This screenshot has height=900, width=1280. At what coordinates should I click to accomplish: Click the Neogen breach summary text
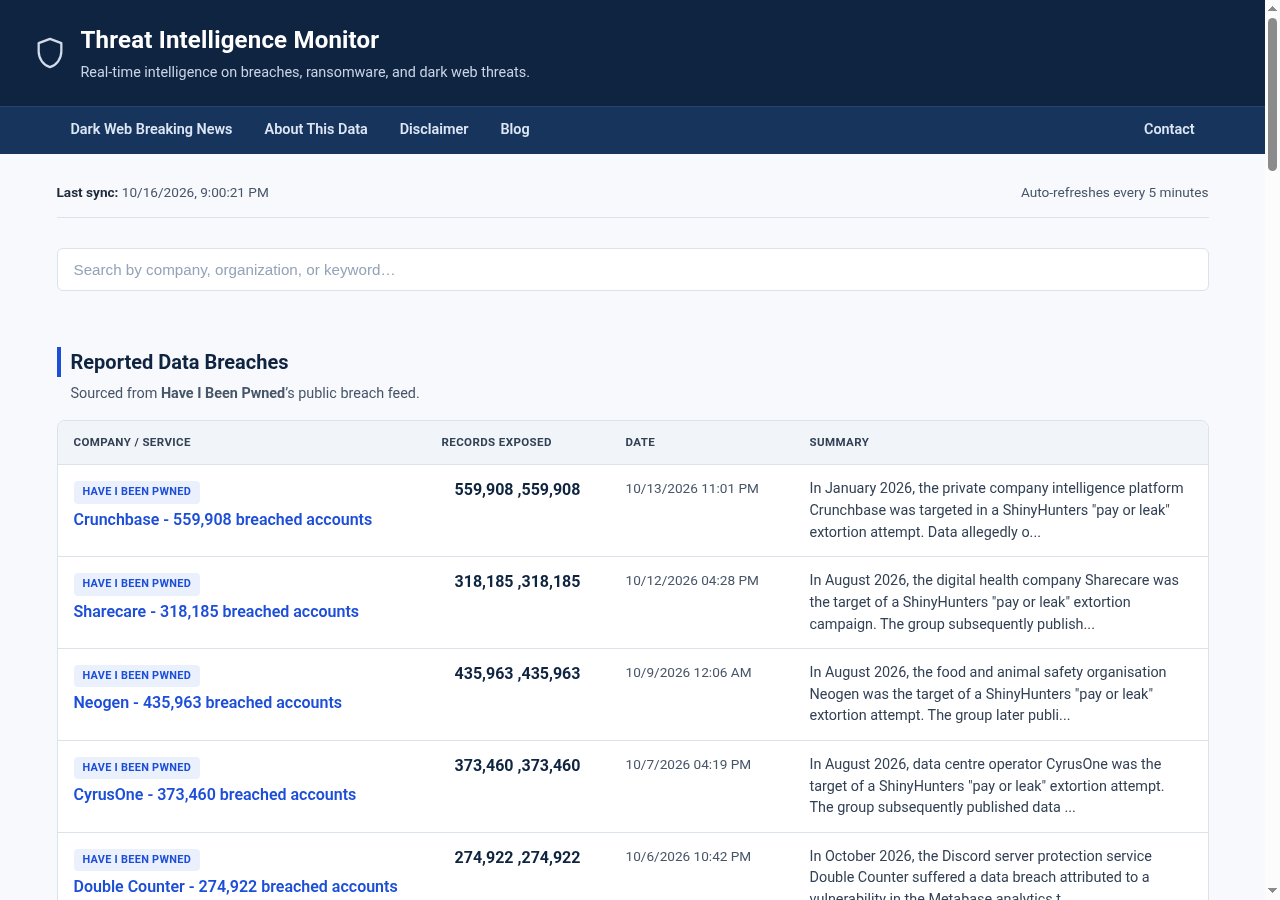pyautogui.click(x=988, y=694)
